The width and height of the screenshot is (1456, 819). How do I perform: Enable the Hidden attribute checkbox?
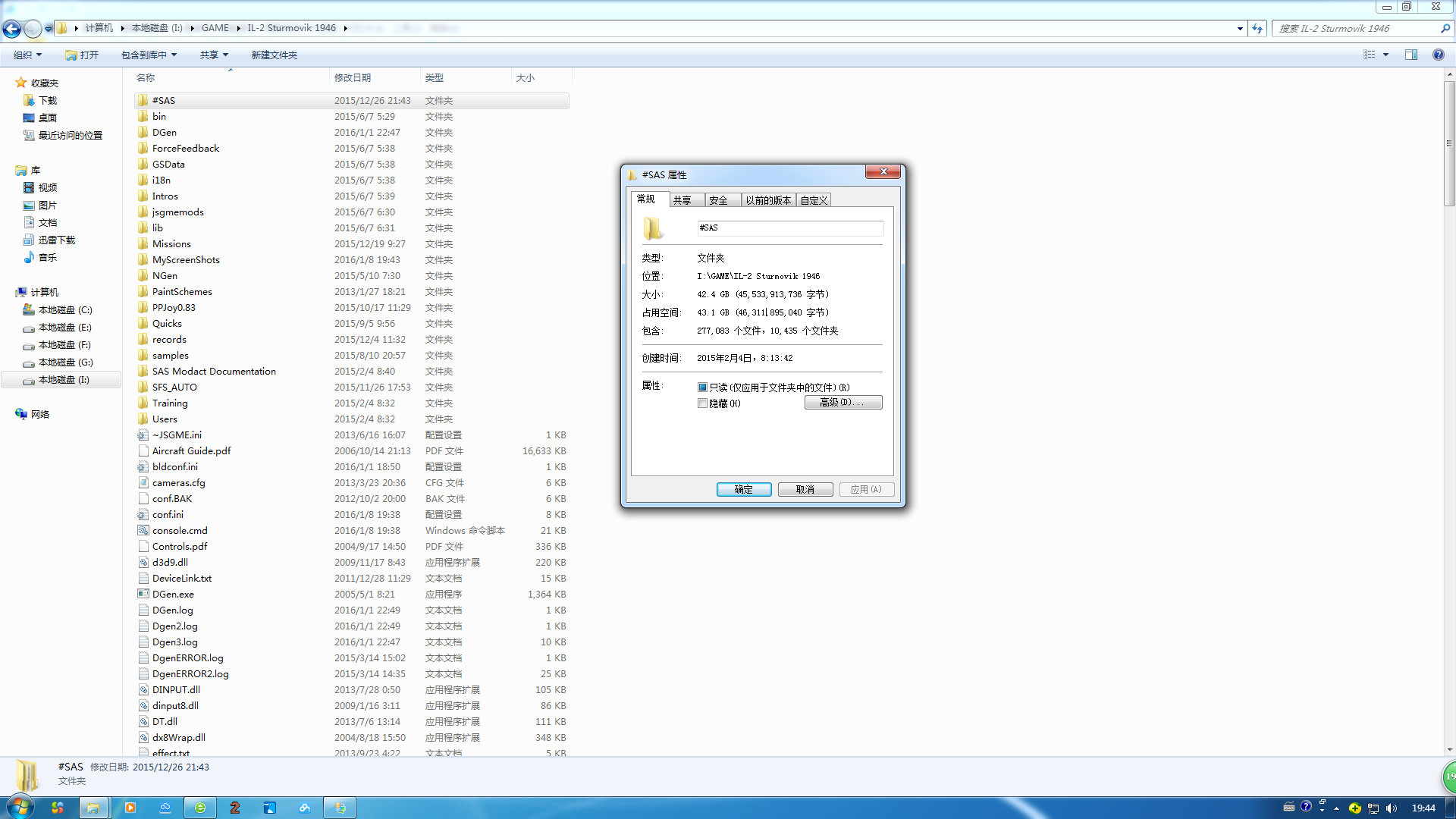[702, 403]
